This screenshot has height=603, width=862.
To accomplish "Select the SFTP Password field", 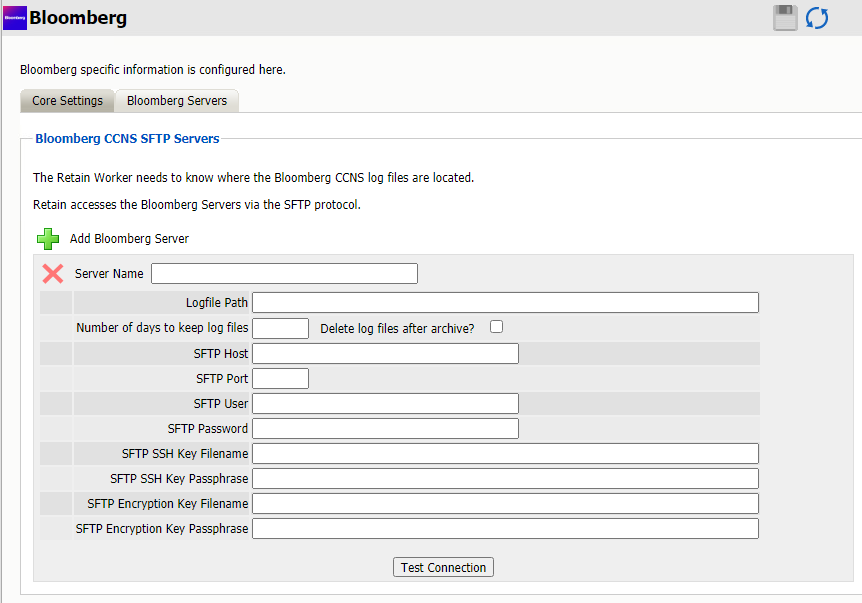I will pos(385,428).
